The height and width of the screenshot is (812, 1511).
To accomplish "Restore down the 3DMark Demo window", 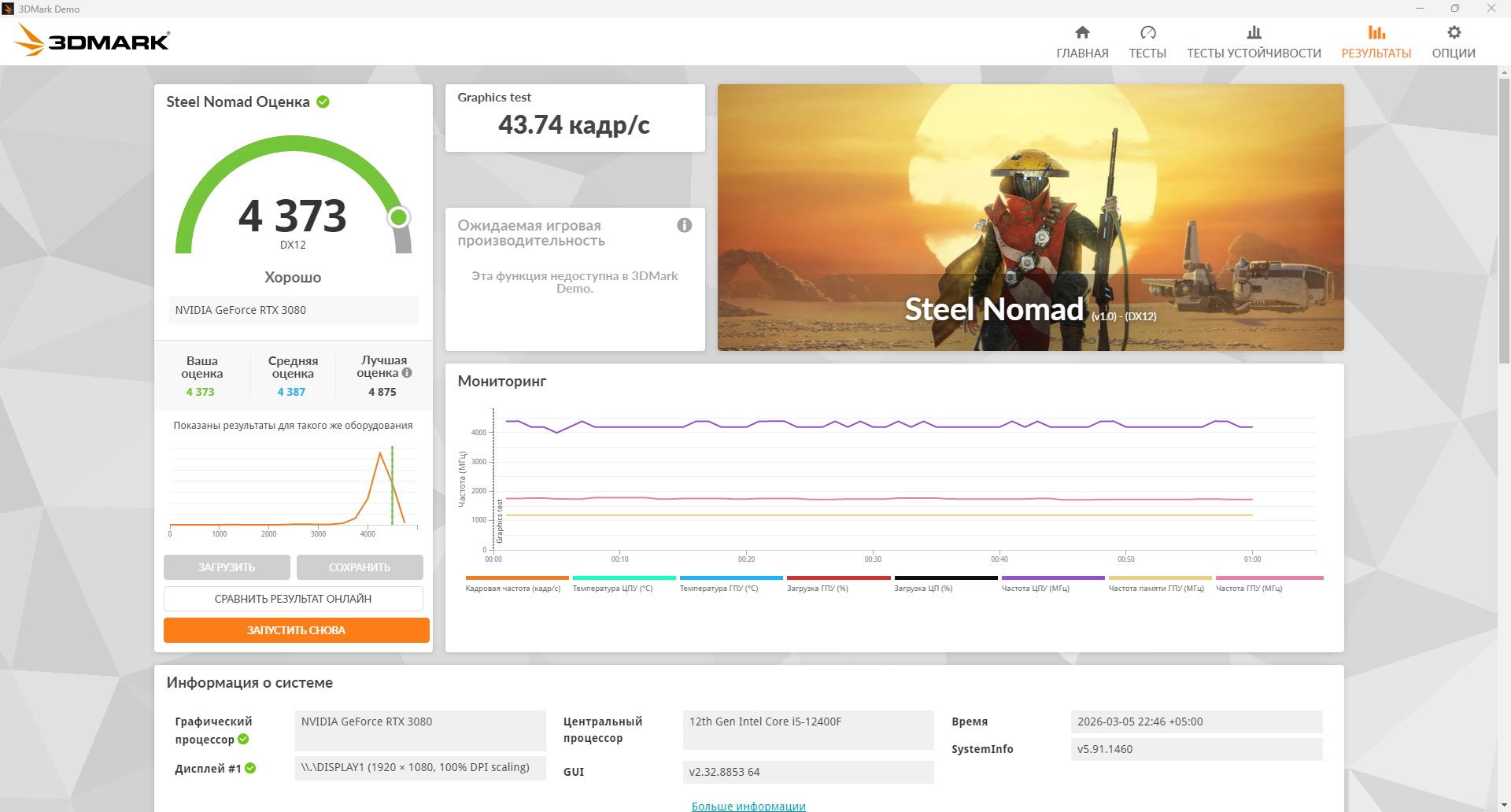I will [1455, 9].
